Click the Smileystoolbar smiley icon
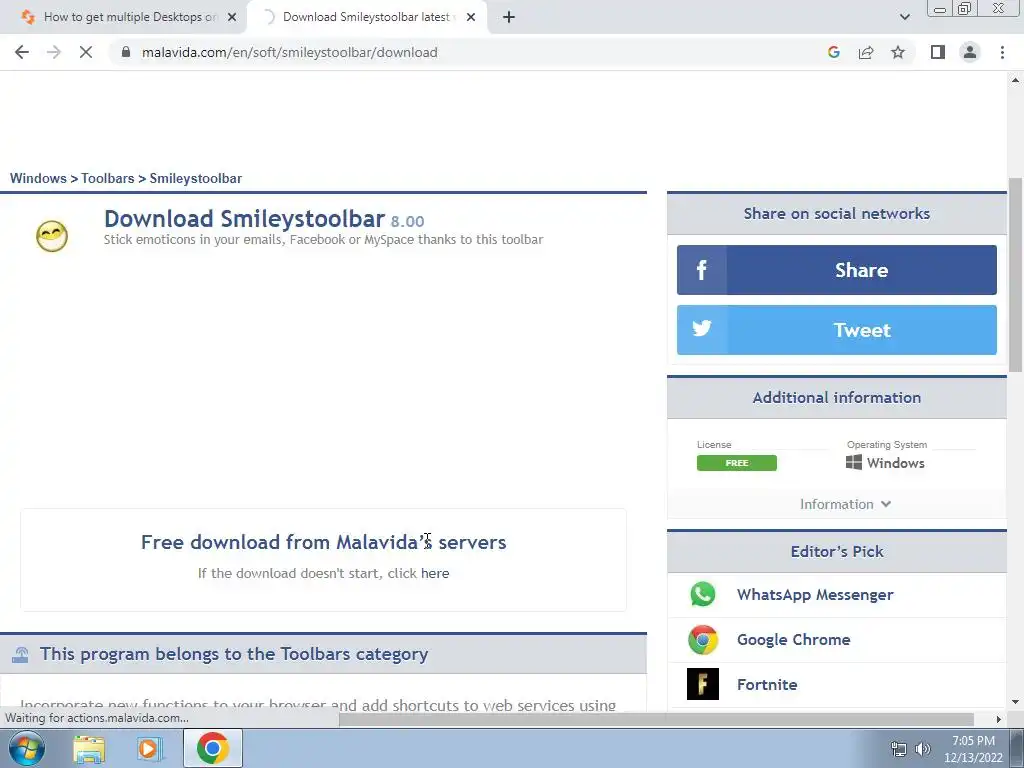 [x=52, y=236]
